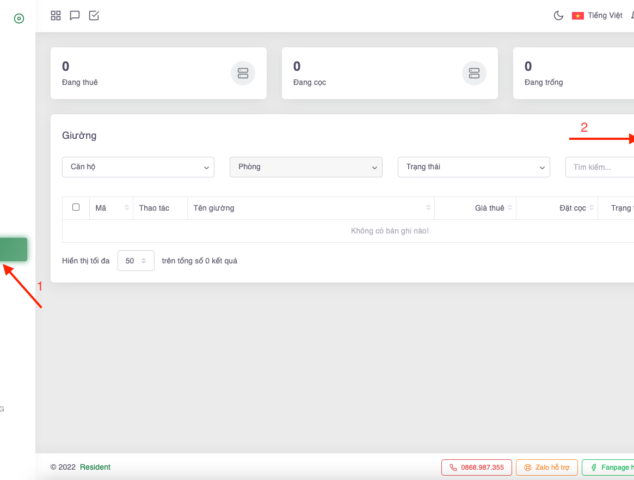Click the Vietnamese flag icon
Screen dimensions: 634x480
(x=578, y=16)
